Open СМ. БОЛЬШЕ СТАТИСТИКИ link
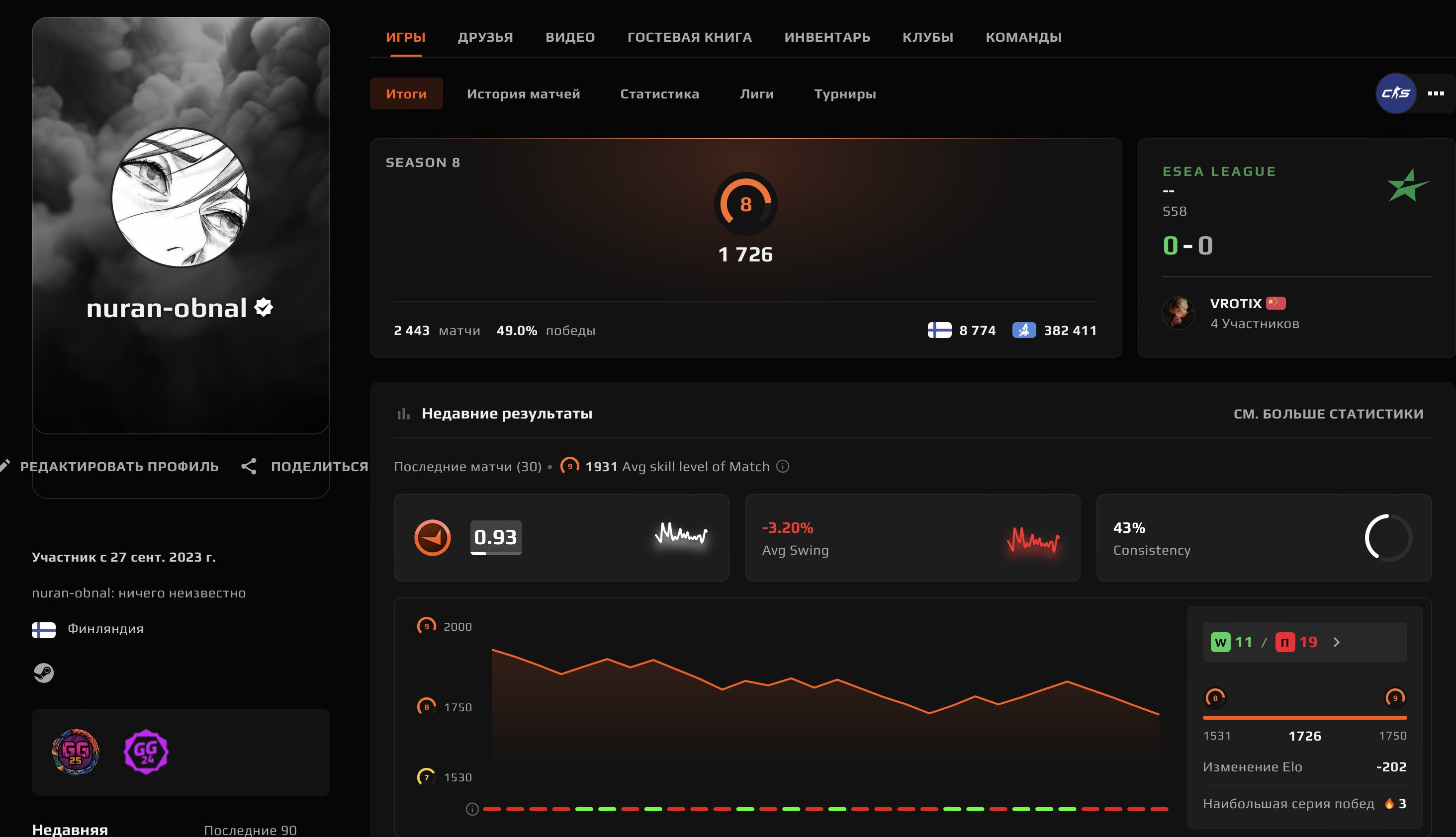 (x=1328, y=414)
